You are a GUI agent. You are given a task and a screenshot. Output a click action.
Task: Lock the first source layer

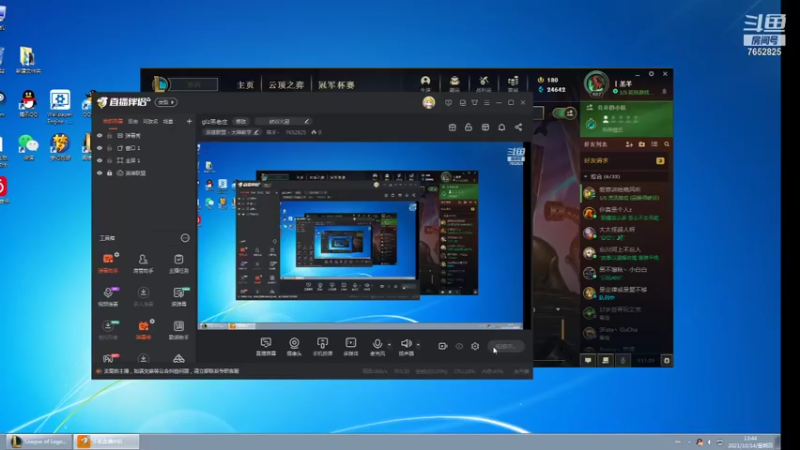click(109, 136)
